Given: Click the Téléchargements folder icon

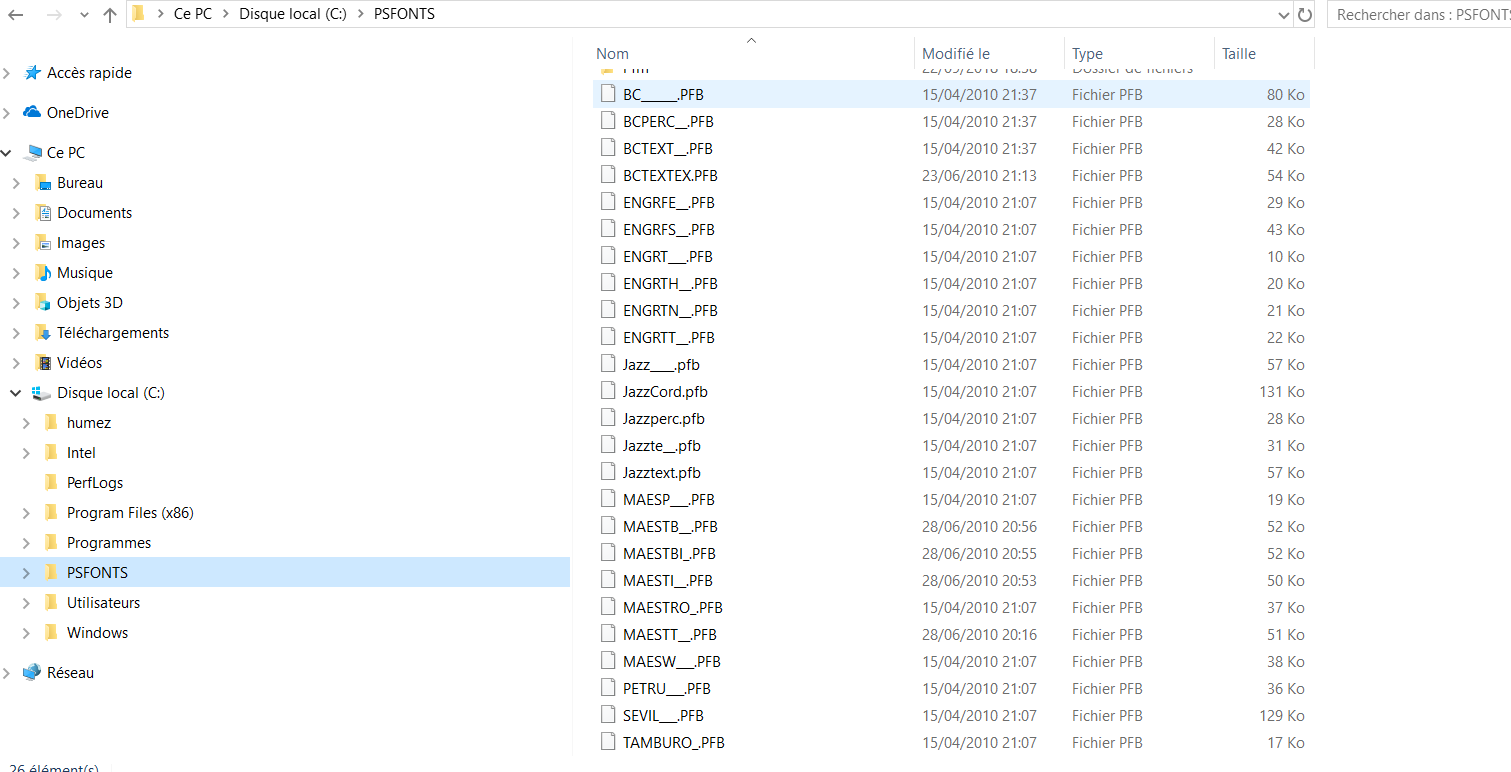Looking at the screenshot, I should pyautogui.click(x=43, y=333).
